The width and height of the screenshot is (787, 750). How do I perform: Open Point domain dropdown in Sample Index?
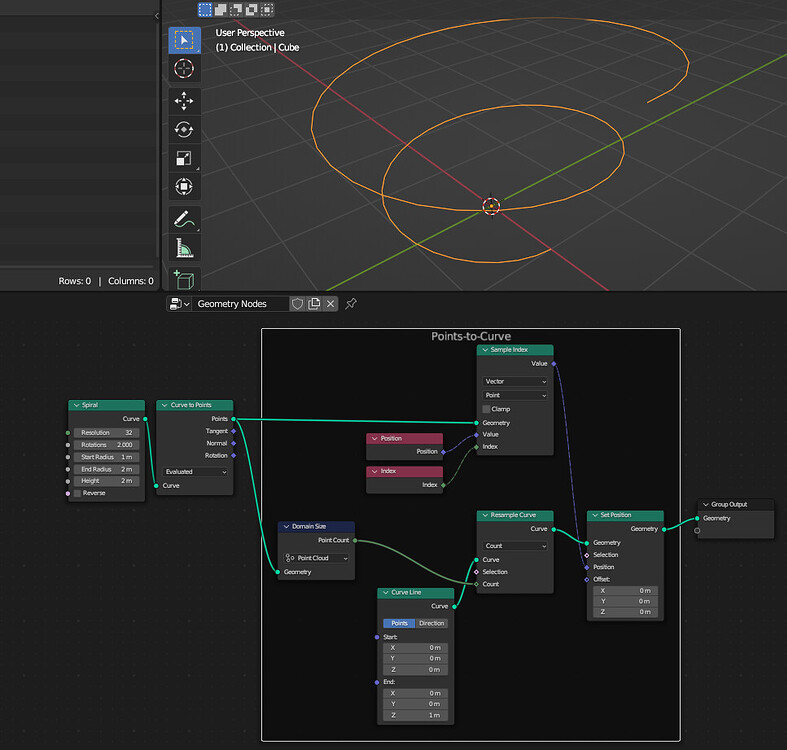pyautogui.click(x=515, y=396)
